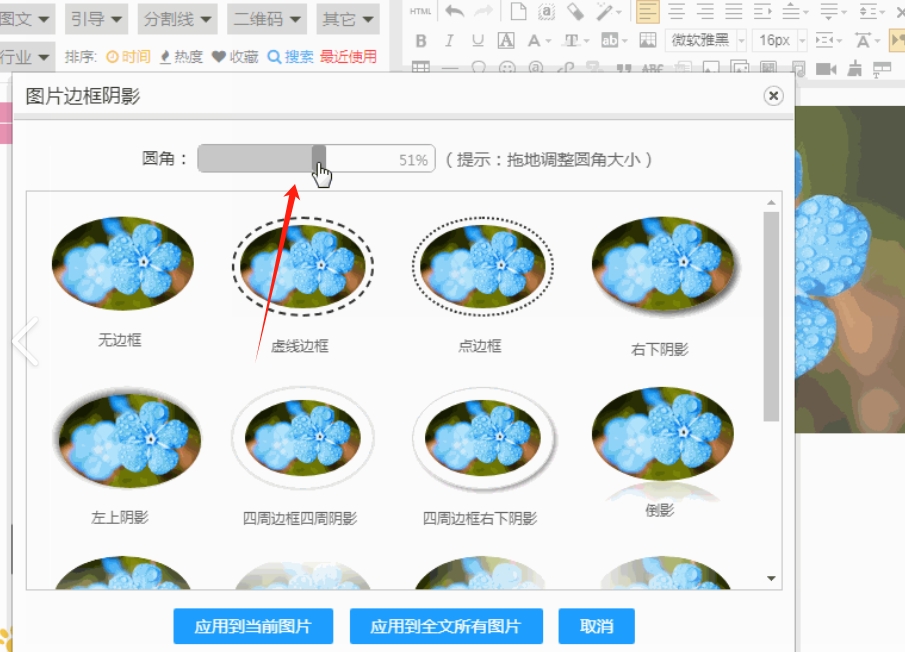The width and height of the screenshot is (905, 652).
Task: Click 取消 button
Action: point(597,626)
